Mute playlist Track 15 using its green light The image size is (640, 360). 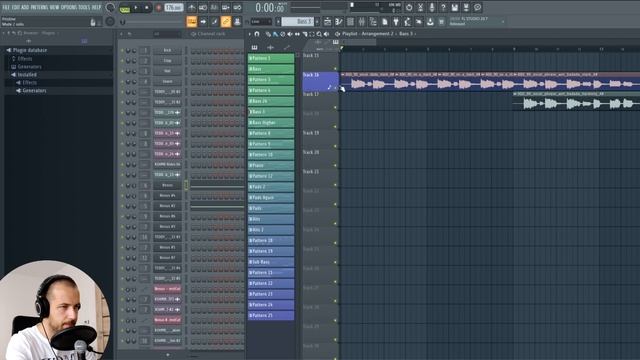pyautogui.click(x=336, y=69)
